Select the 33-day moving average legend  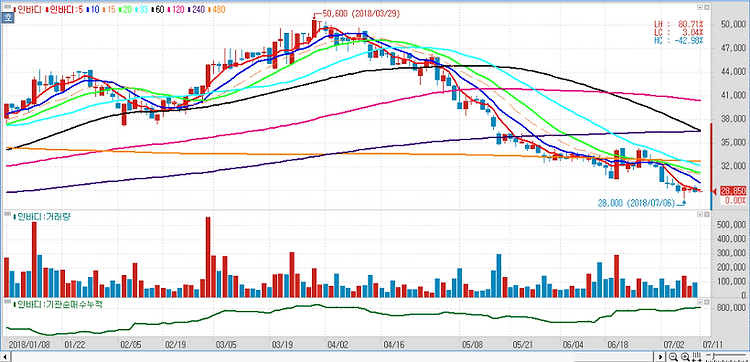click(142, 9)
